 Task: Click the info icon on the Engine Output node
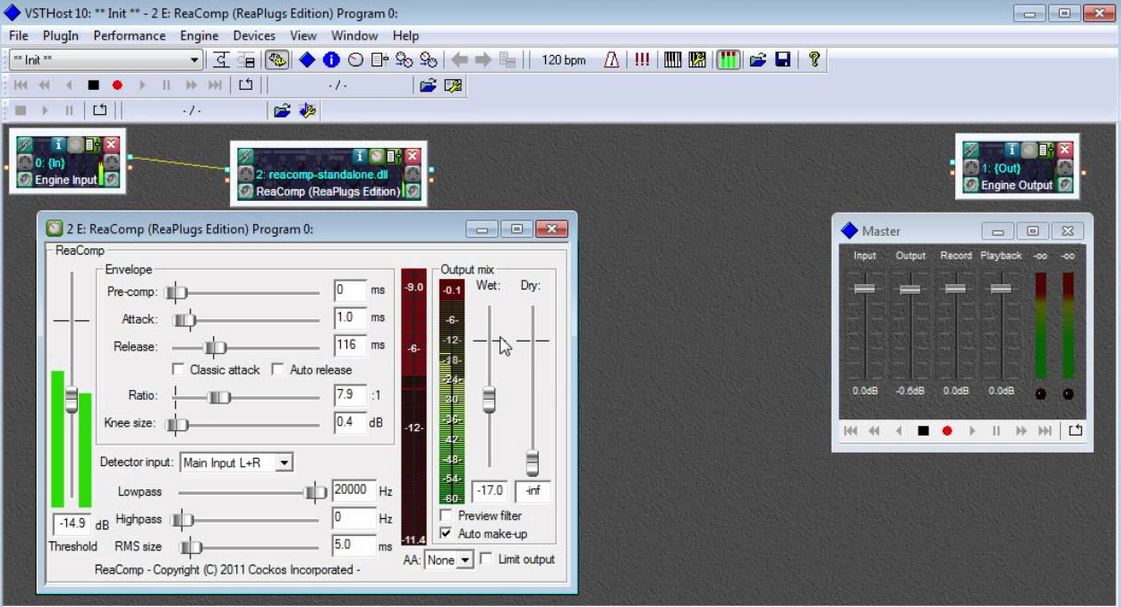point(1011,149)
